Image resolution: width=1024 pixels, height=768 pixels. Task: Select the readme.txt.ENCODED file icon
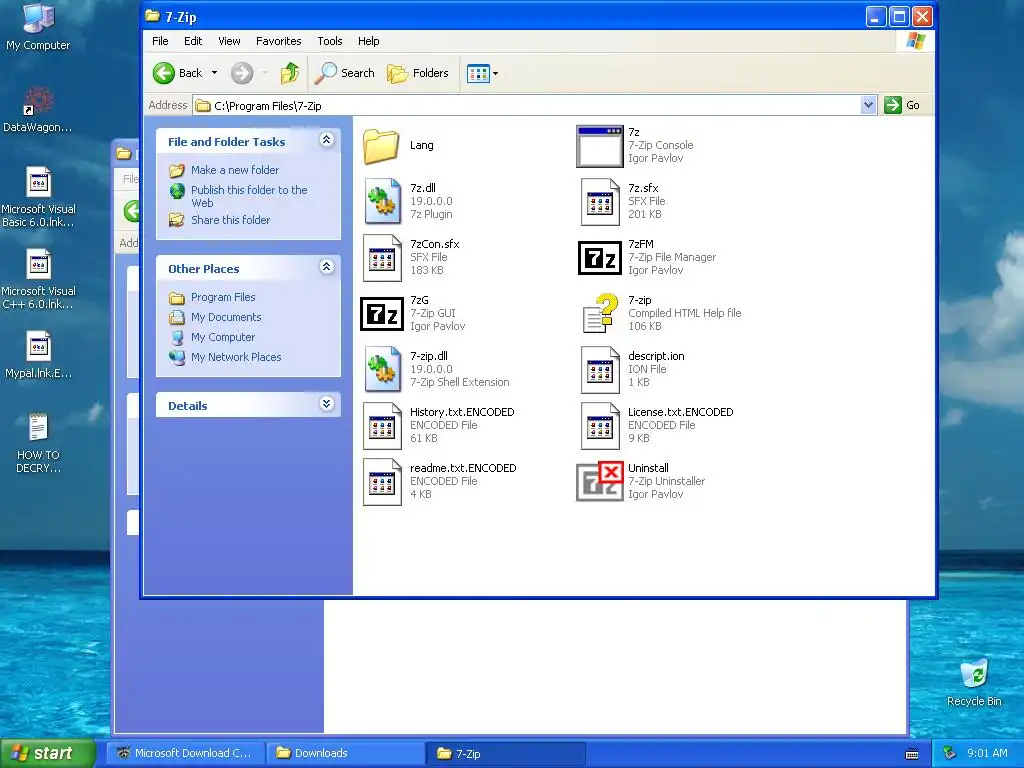tap(383, 481)
